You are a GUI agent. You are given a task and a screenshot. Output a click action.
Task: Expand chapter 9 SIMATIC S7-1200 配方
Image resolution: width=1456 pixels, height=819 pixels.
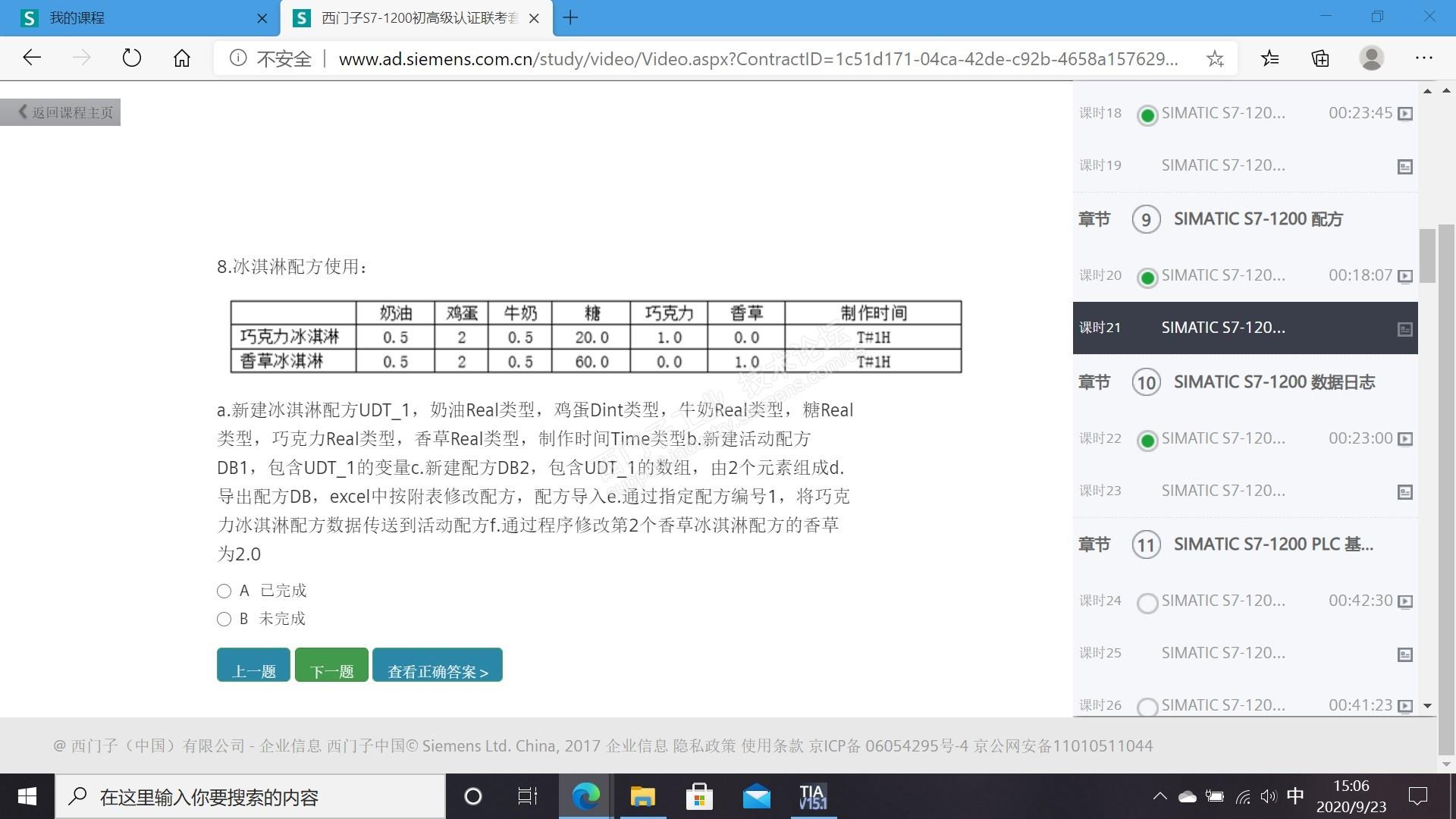pos(1257,219)
